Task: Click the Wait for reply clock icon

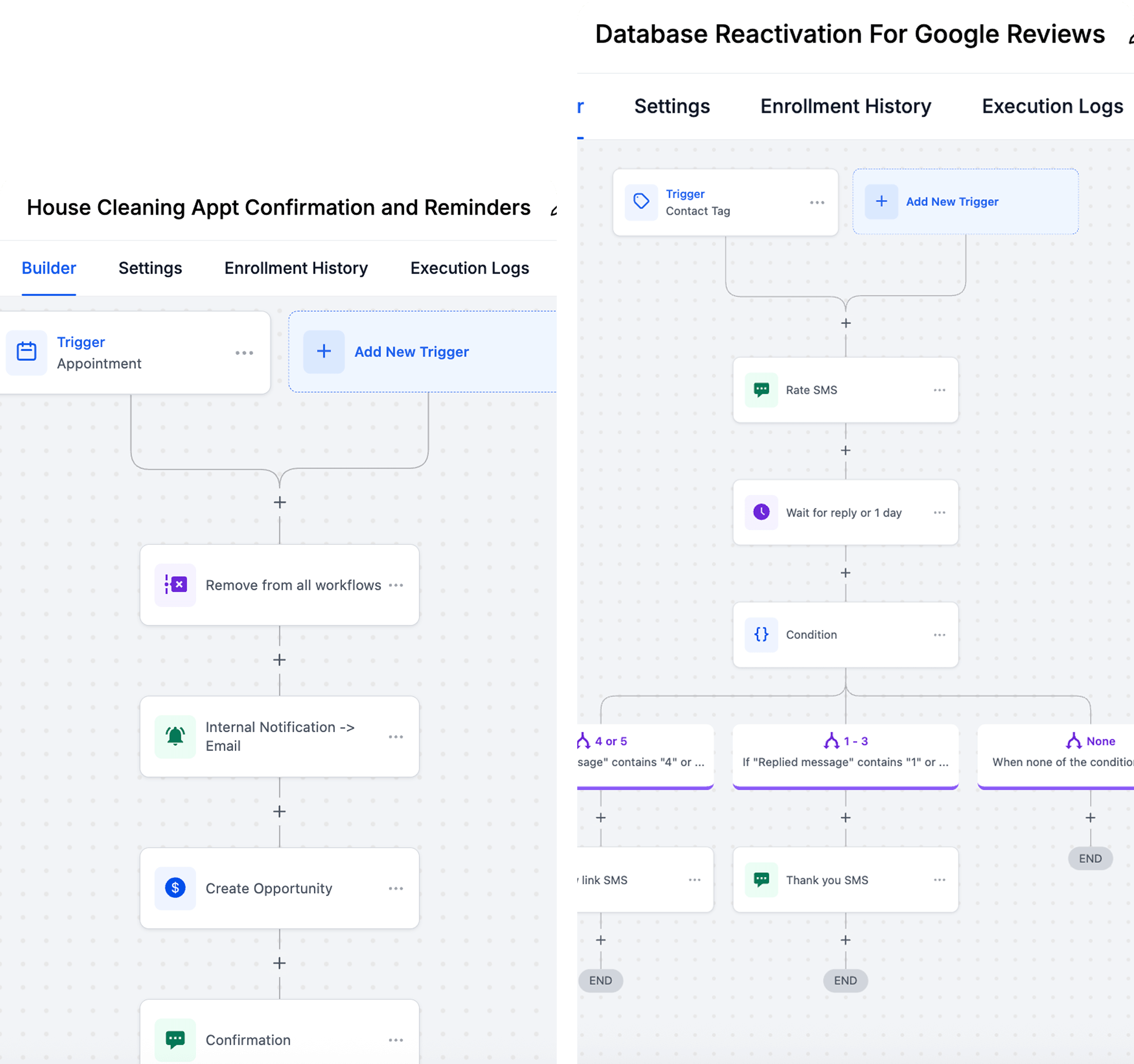Action: tap(761, 512)
